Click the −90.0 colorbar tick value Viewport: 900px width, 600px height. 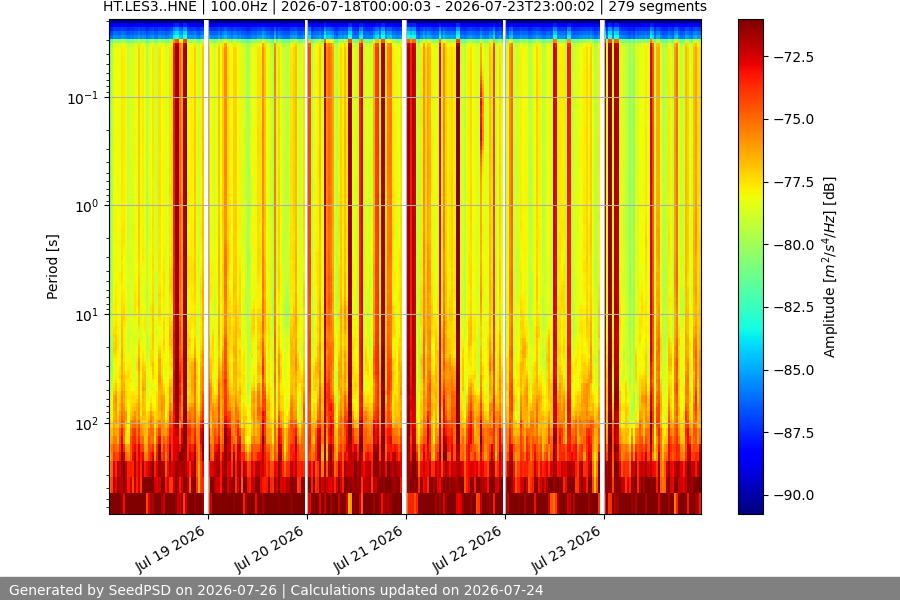pyautogui.click(x=793, y=495)
